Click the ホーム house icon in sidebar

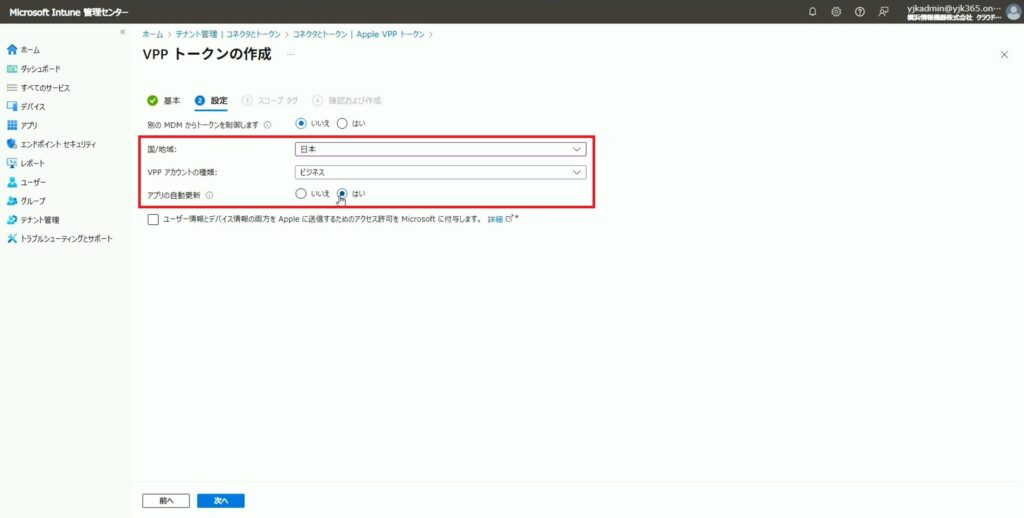[12, 50]
